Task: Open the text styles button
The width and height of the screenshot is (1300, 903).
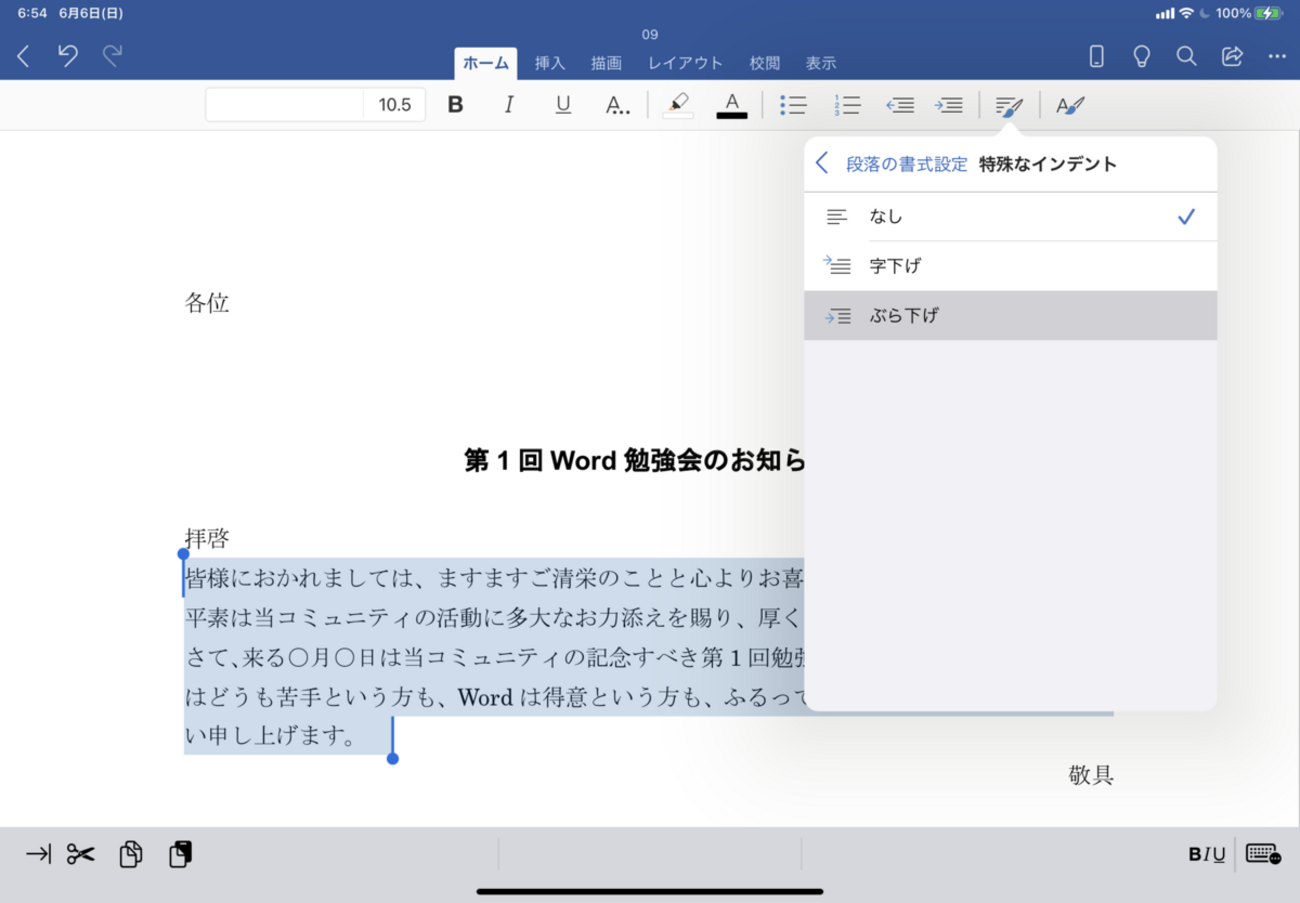Action: (1070, 105)
